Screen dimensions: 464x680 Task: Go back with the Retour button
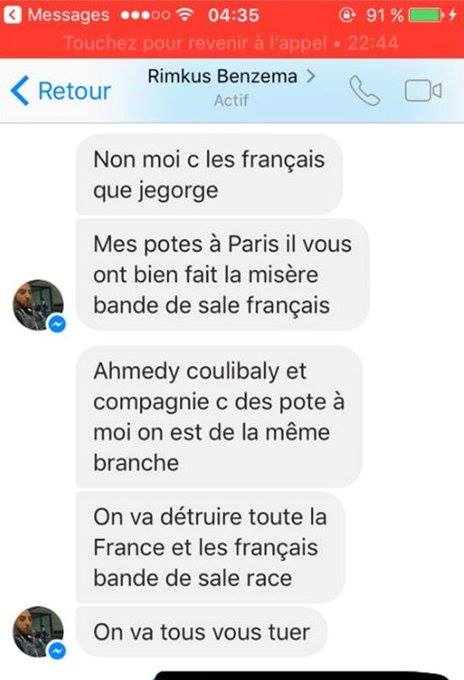pos(61,91)
